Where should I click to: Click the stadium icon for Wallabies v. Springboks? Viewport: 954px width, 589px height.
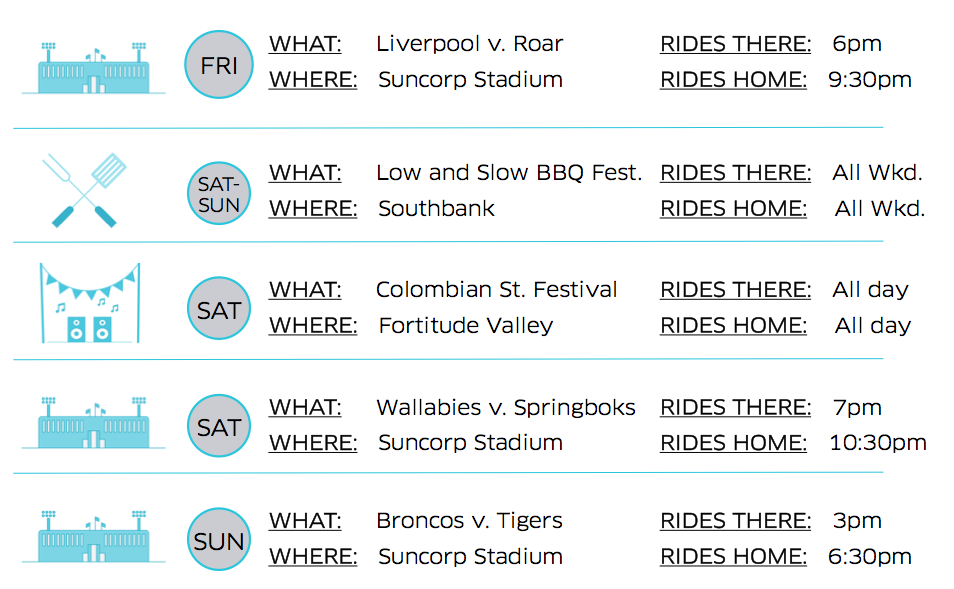pyautogui.click(x=93, y=423)
